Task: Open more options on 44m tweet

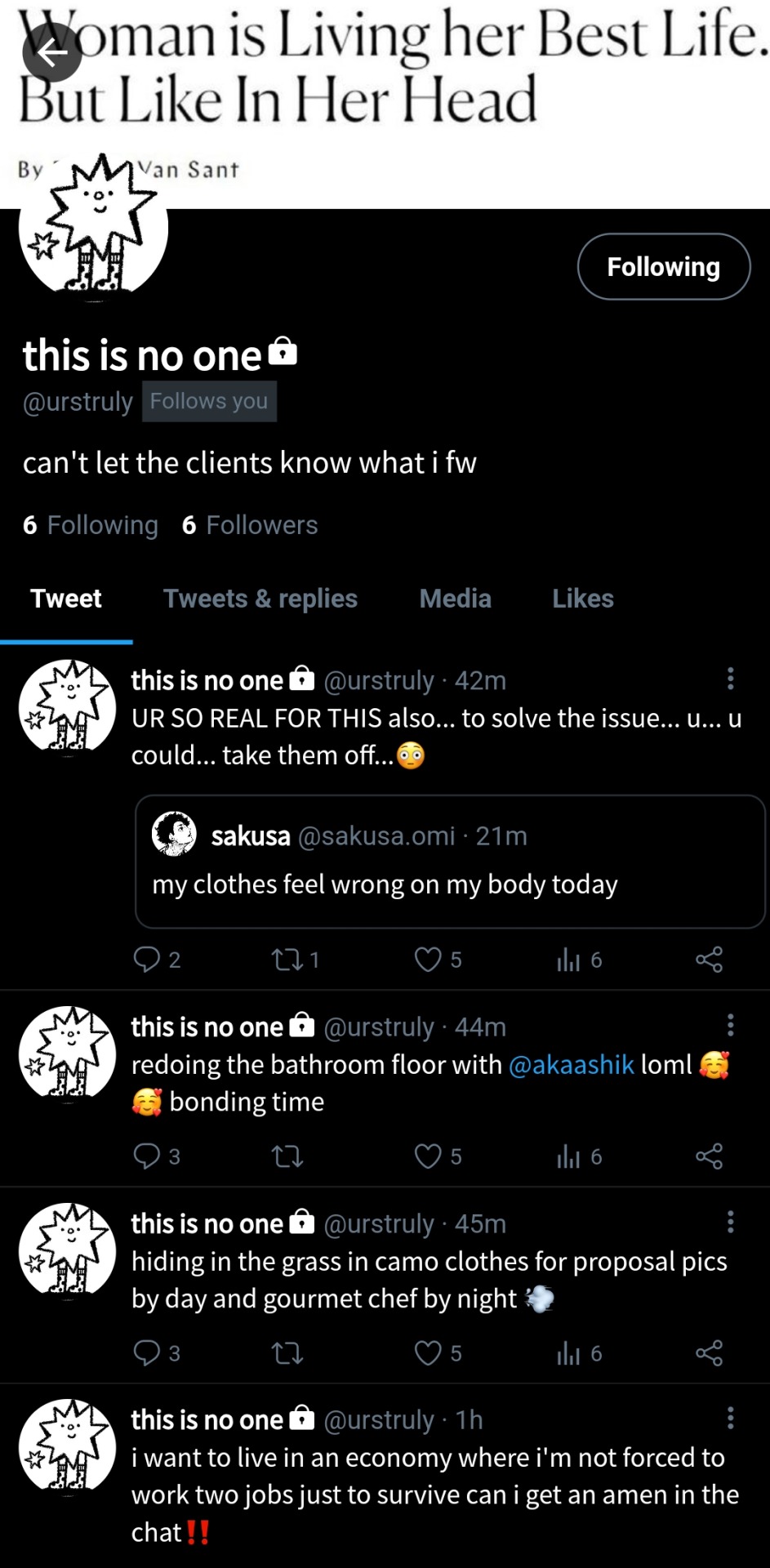Action: coord(730,1024)
